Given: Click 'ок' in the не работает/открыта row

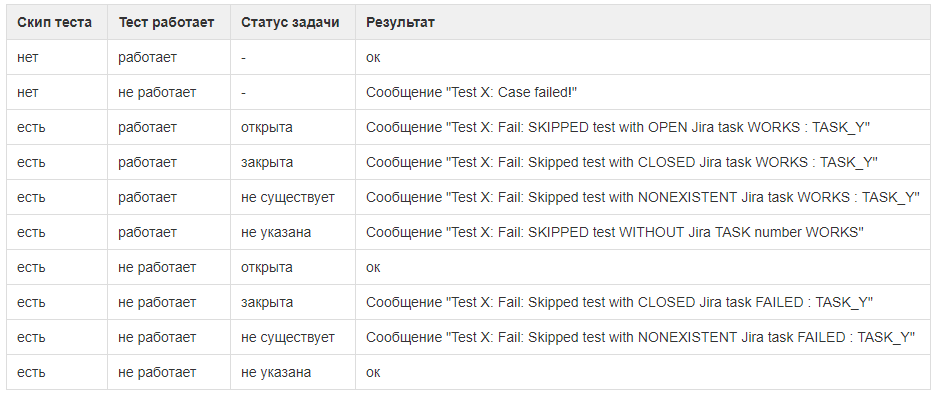Looking at the screenshot, I should click(x=373, y=268).
